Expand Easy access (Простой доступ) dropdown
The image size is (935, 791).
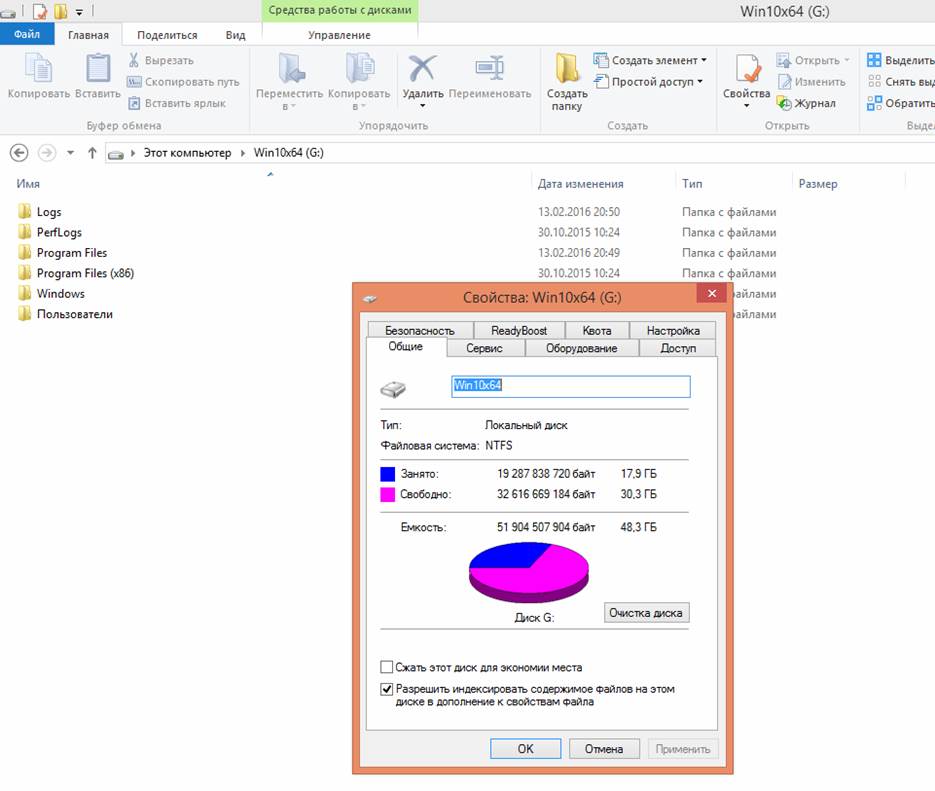[700, 82]
